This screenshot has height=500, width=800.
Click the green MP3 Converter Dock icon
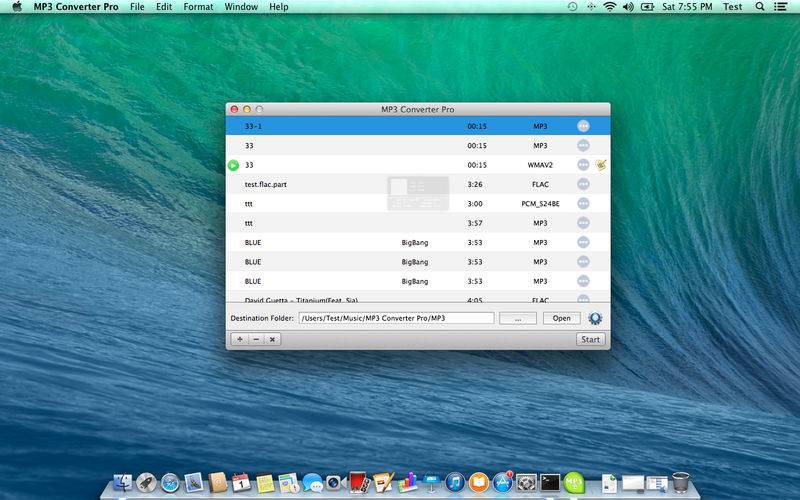pyautogui.click(x=574, y=482)
